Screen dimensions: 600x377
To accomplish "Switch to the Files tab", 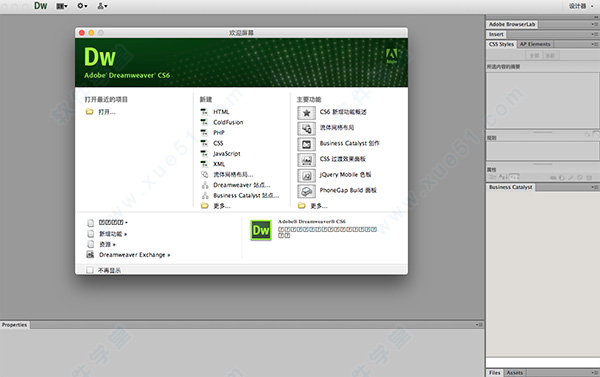I will pyautogui.click(x=494, y=372).
